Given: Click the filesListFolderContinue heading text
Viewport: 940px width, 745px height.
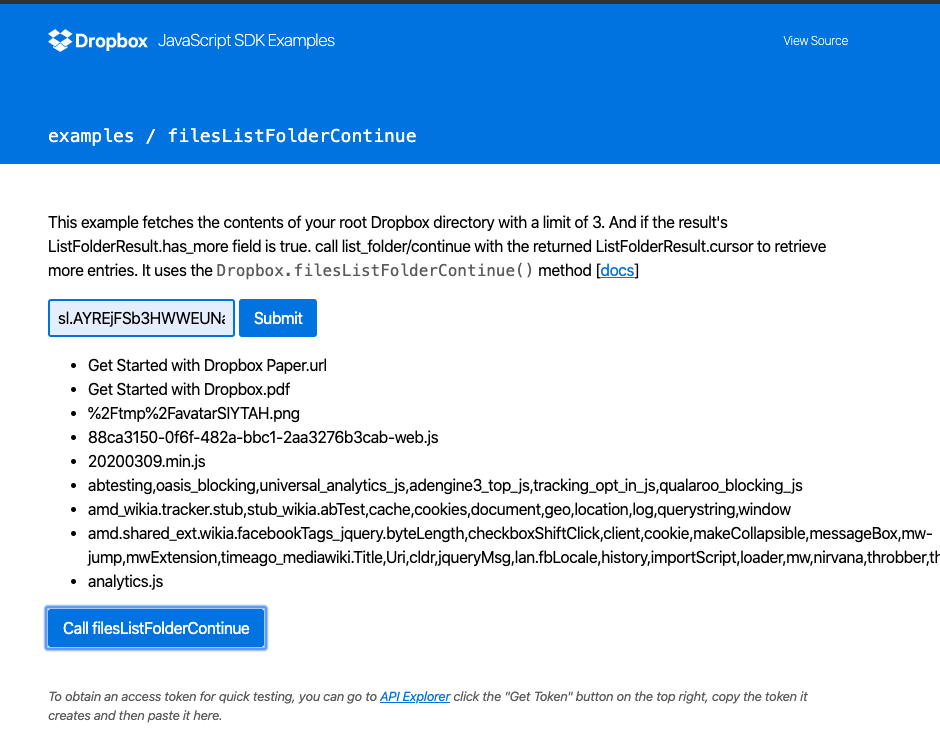Looking at the screenshot, I should 292,136.
